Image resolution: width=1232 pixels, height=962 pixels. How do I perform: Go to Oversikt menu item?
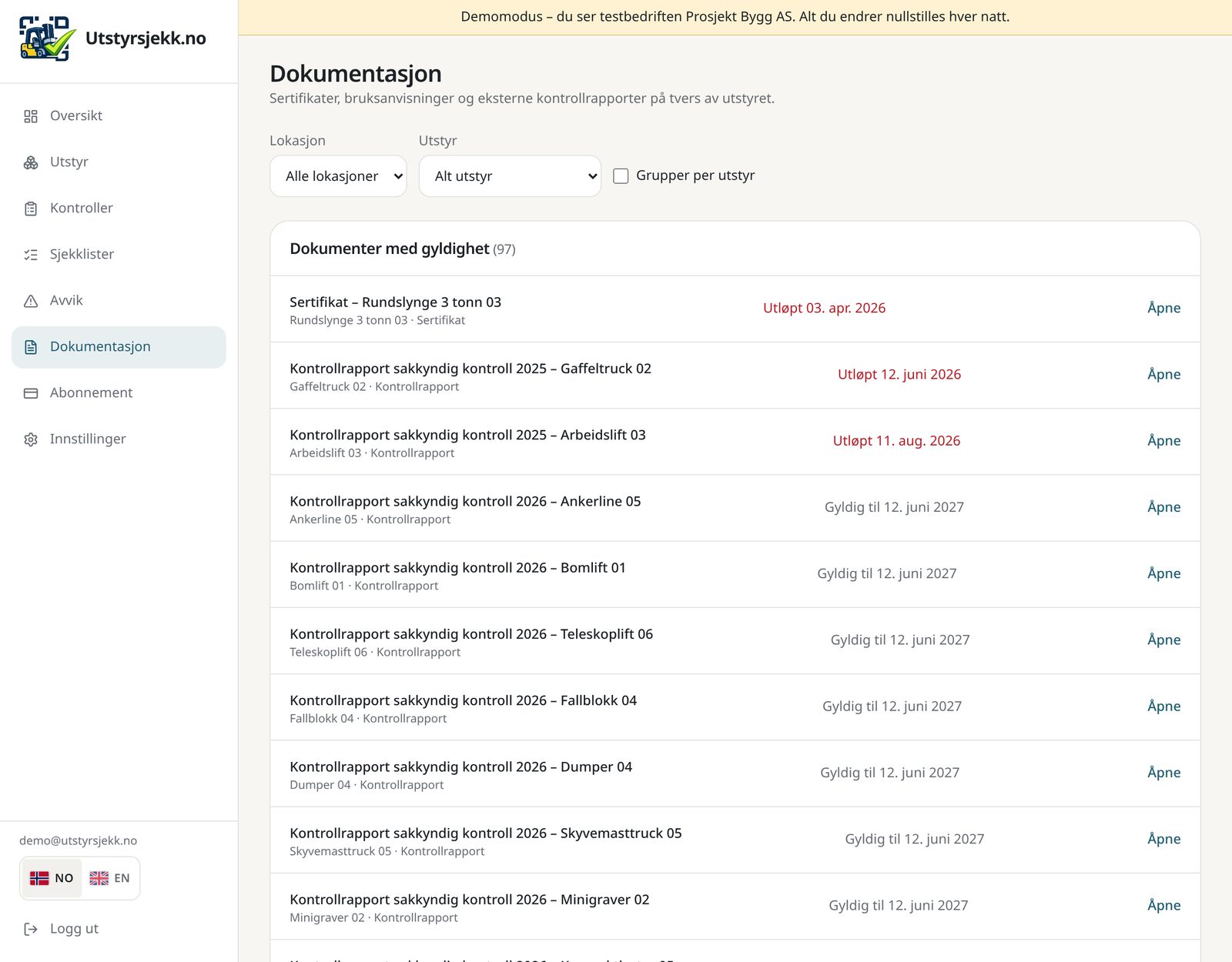coord(119,116)
